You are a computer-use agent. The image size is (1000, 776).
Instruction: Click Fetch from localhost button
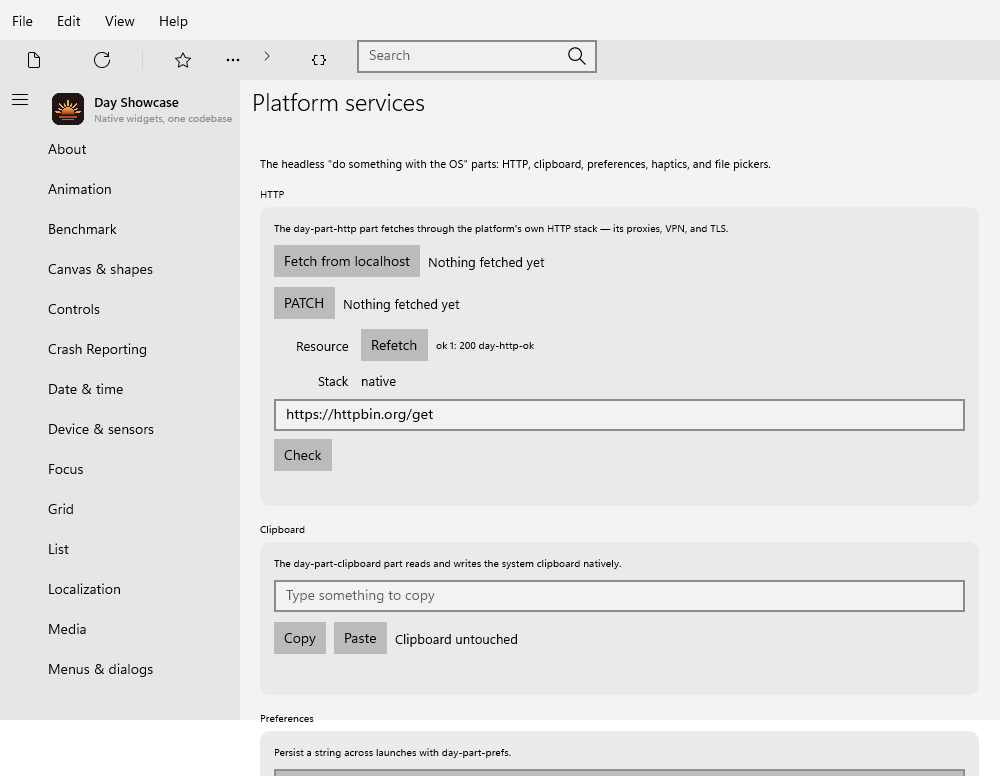click(x=347, y=261)
